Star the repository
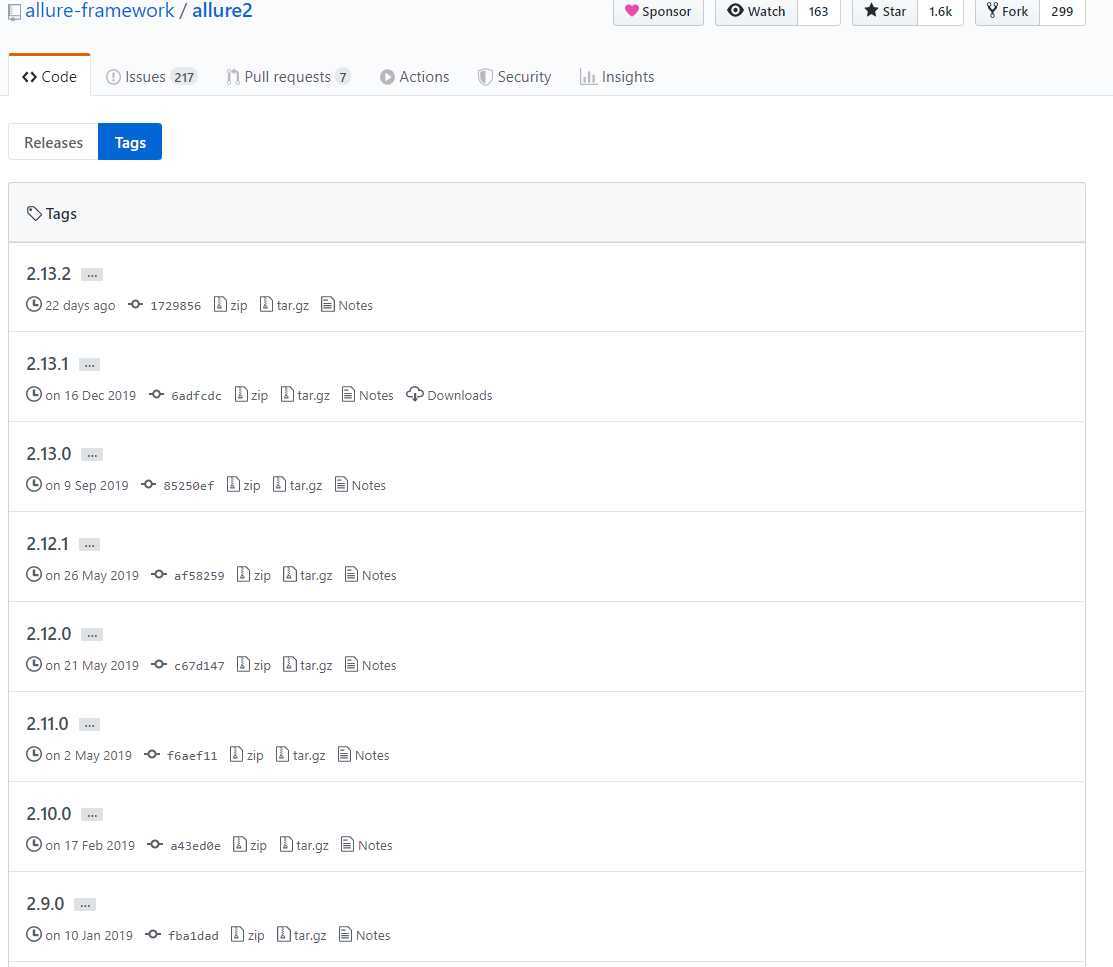1113x967 pixels. click(884, 11)
